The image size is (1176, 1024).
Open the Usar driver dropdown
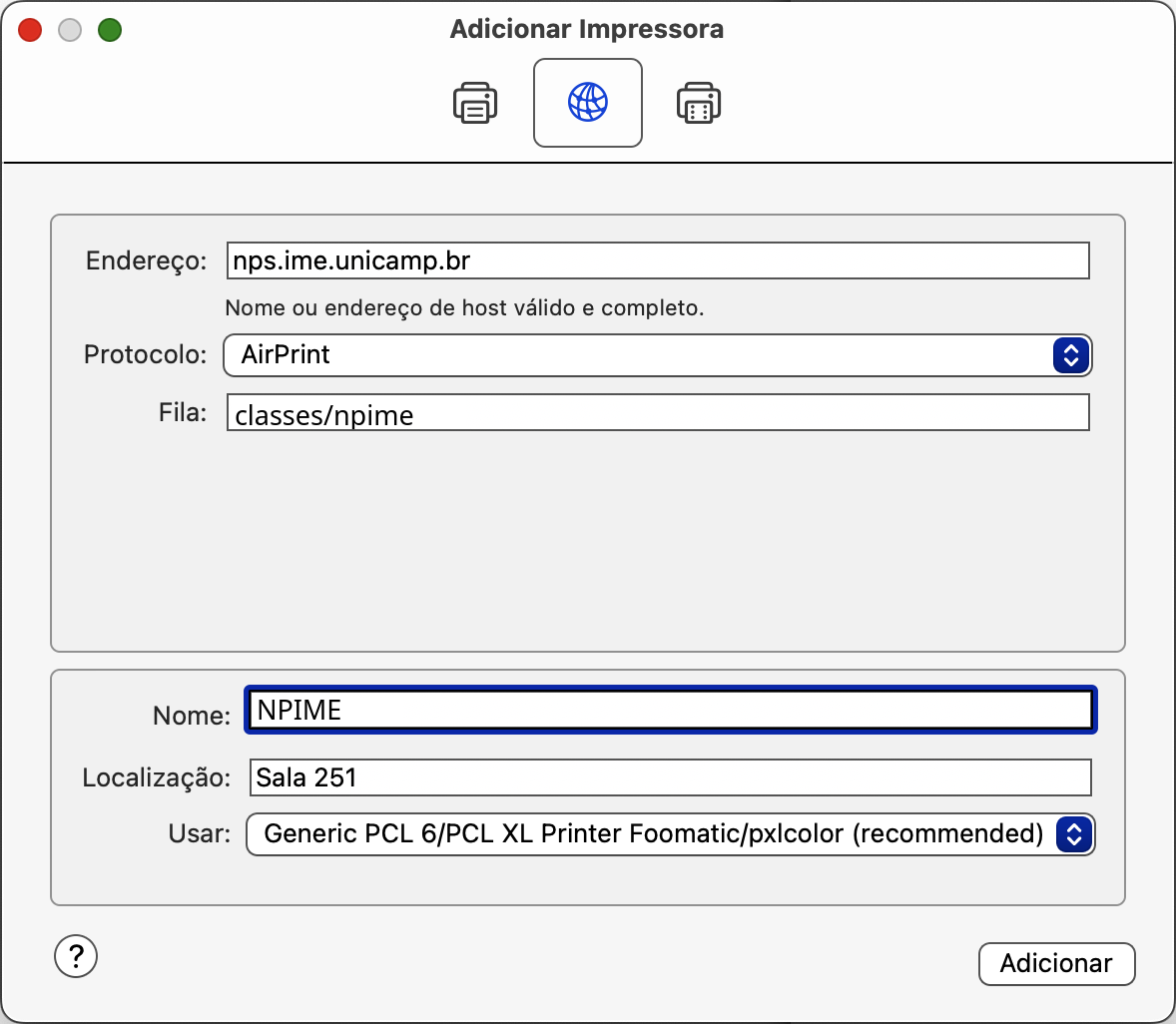pyautogui.click(x=671, y=833)
